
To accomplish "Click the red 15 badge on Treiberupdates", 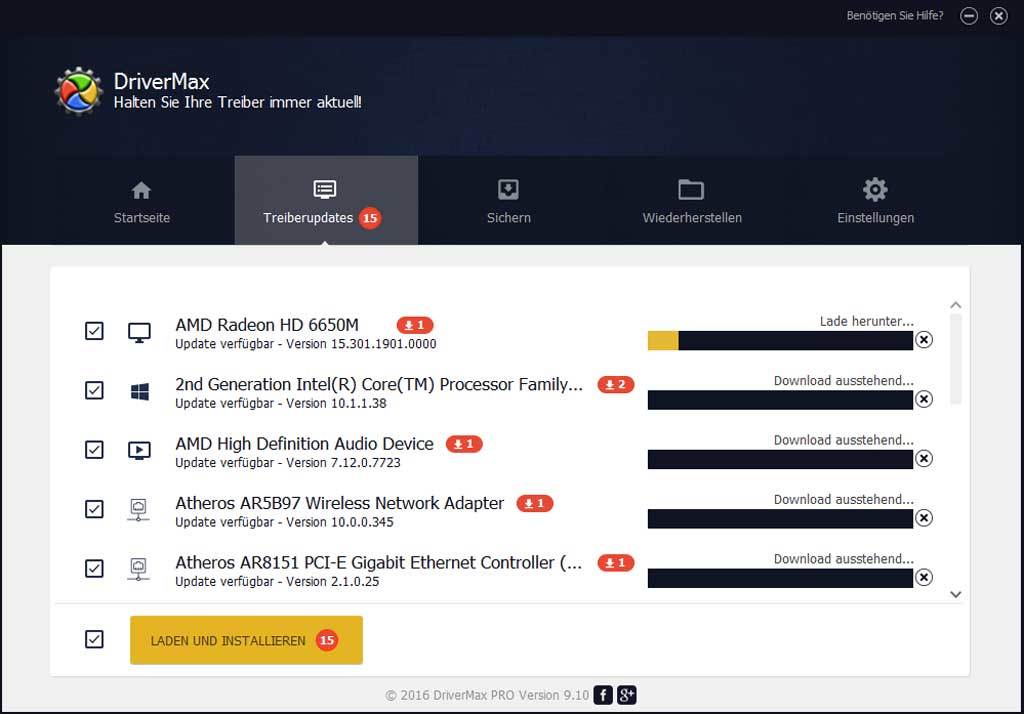I will tap(370, 218).
